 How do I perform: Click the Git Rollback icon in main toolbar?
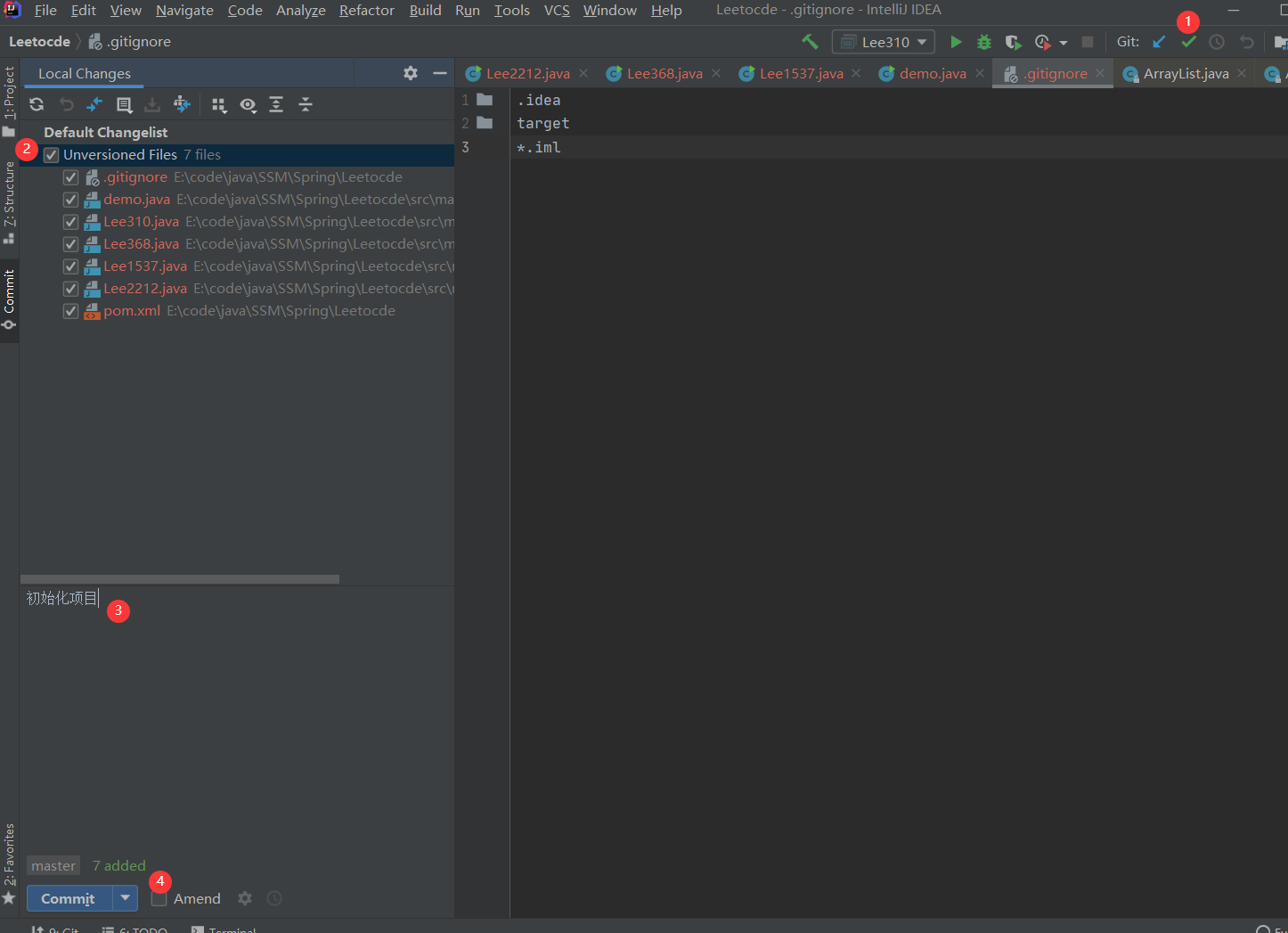pyautogui.click(x=1246, y=42)
